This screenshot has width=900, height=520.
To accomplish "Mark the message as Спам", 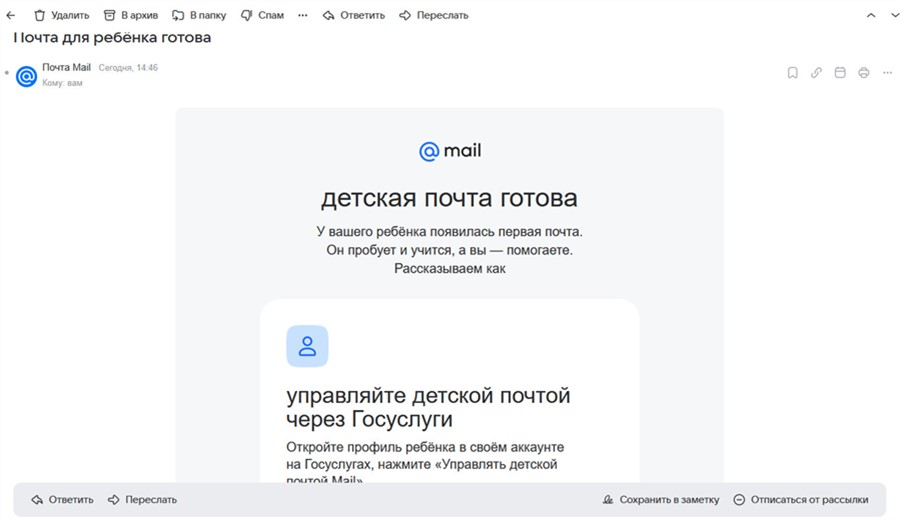I will [262, 15].
